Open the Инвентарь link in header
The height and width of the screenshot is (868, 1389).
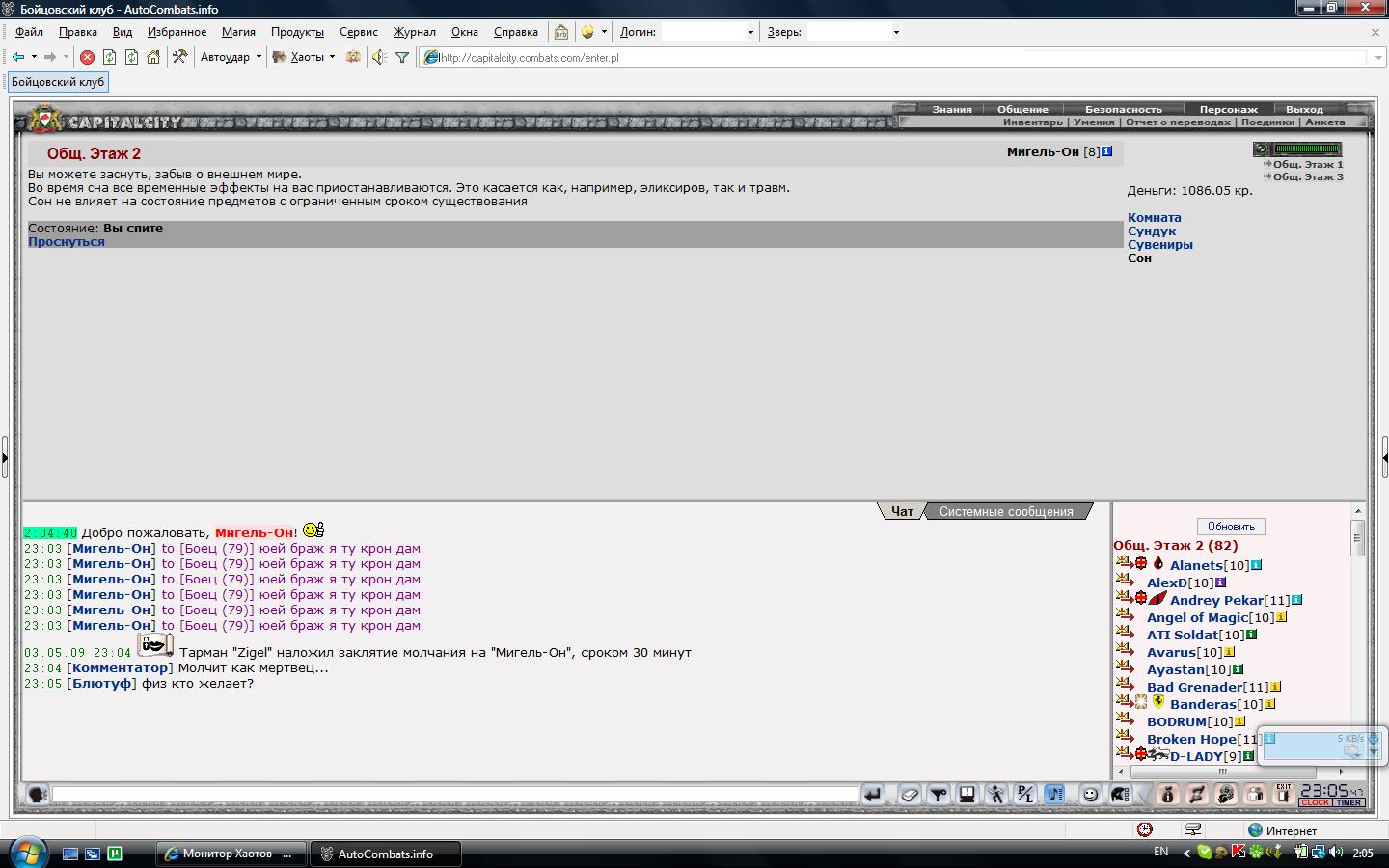point(1032,122)
